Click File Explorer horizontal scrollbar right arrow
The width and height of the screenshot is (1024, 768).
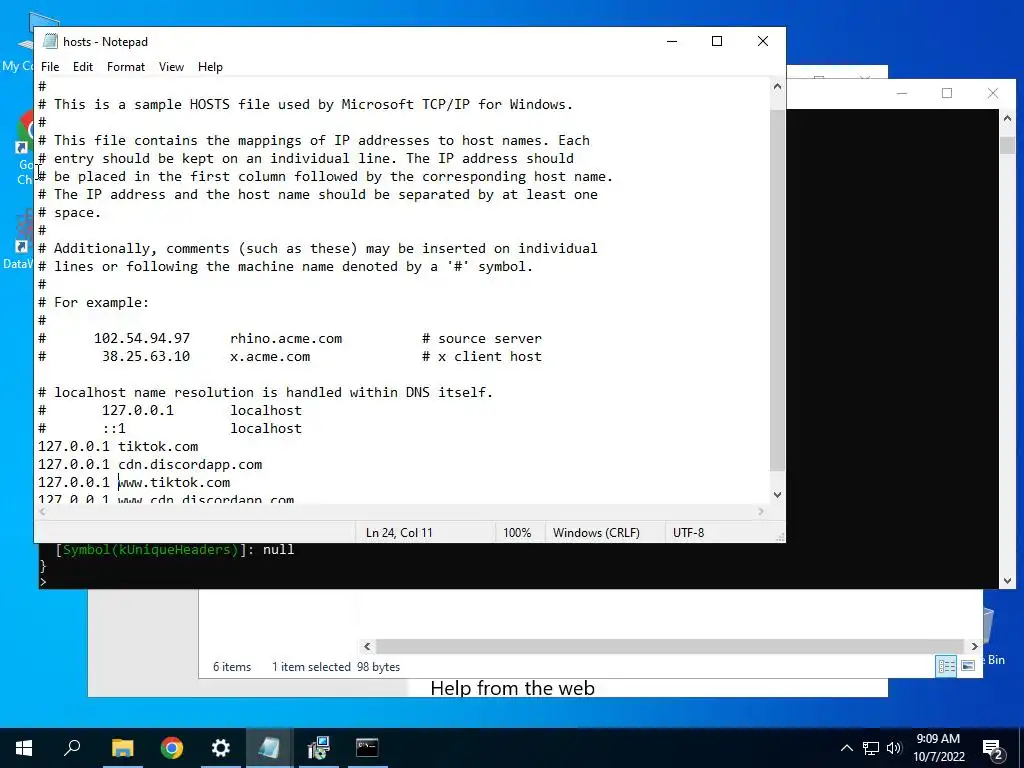[x=974, y=647]
